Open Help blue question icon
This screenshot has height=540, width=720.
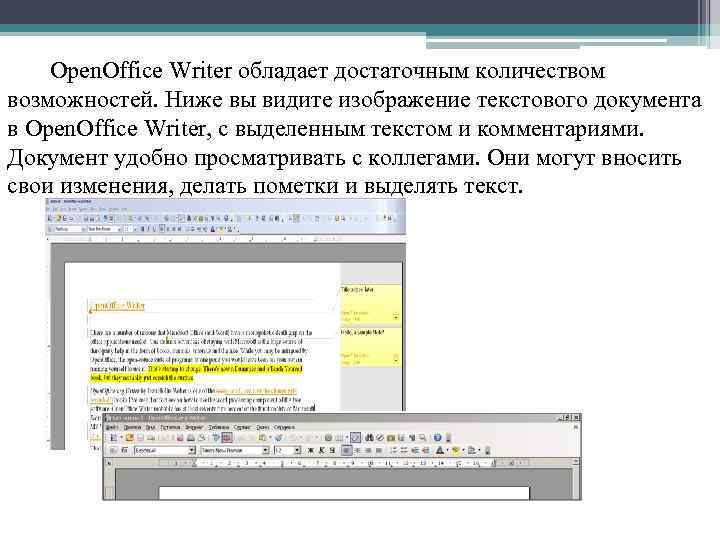pos(437,438)
